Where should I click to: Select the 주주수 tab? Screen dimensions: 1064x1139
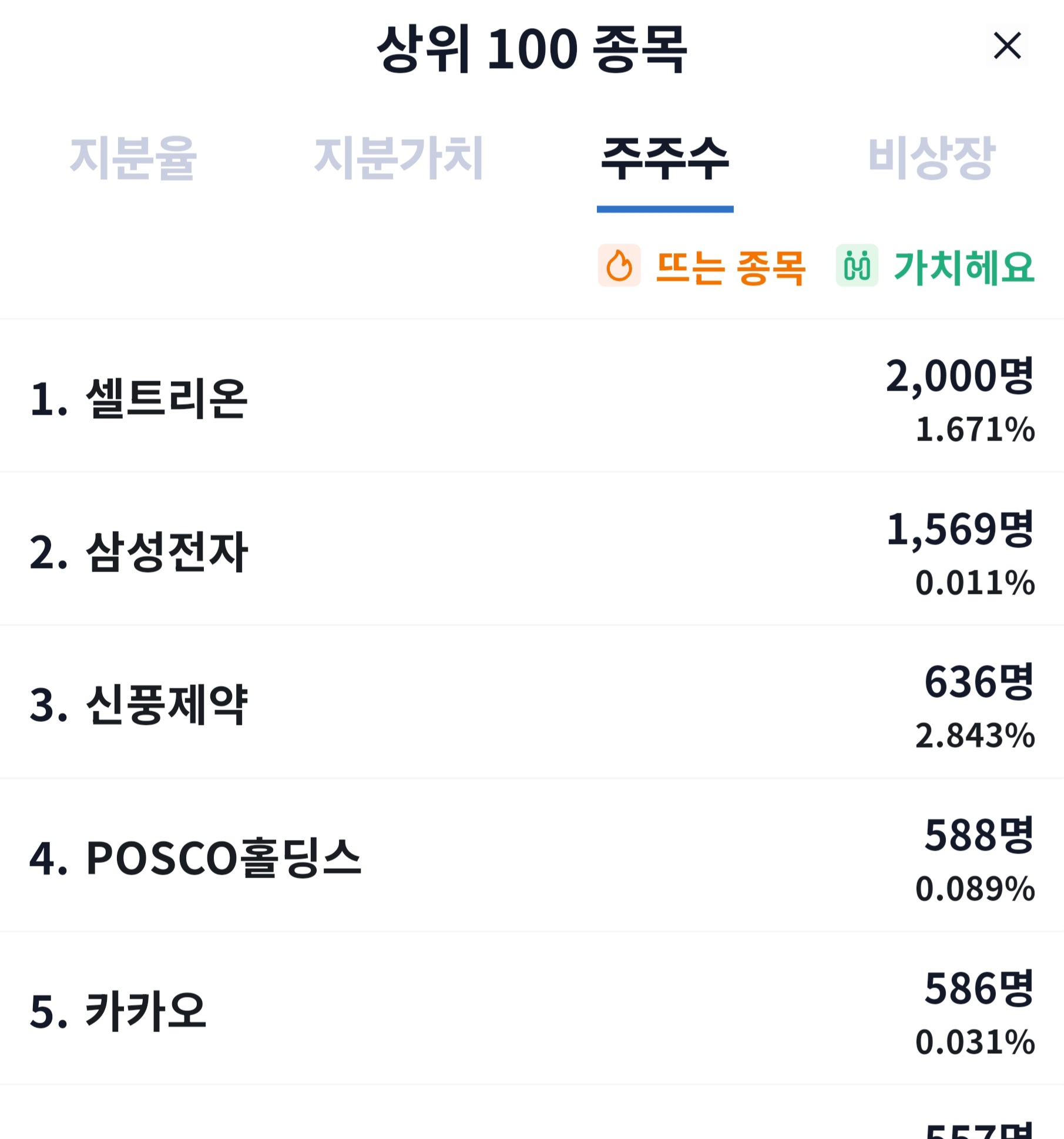point(665,157)
